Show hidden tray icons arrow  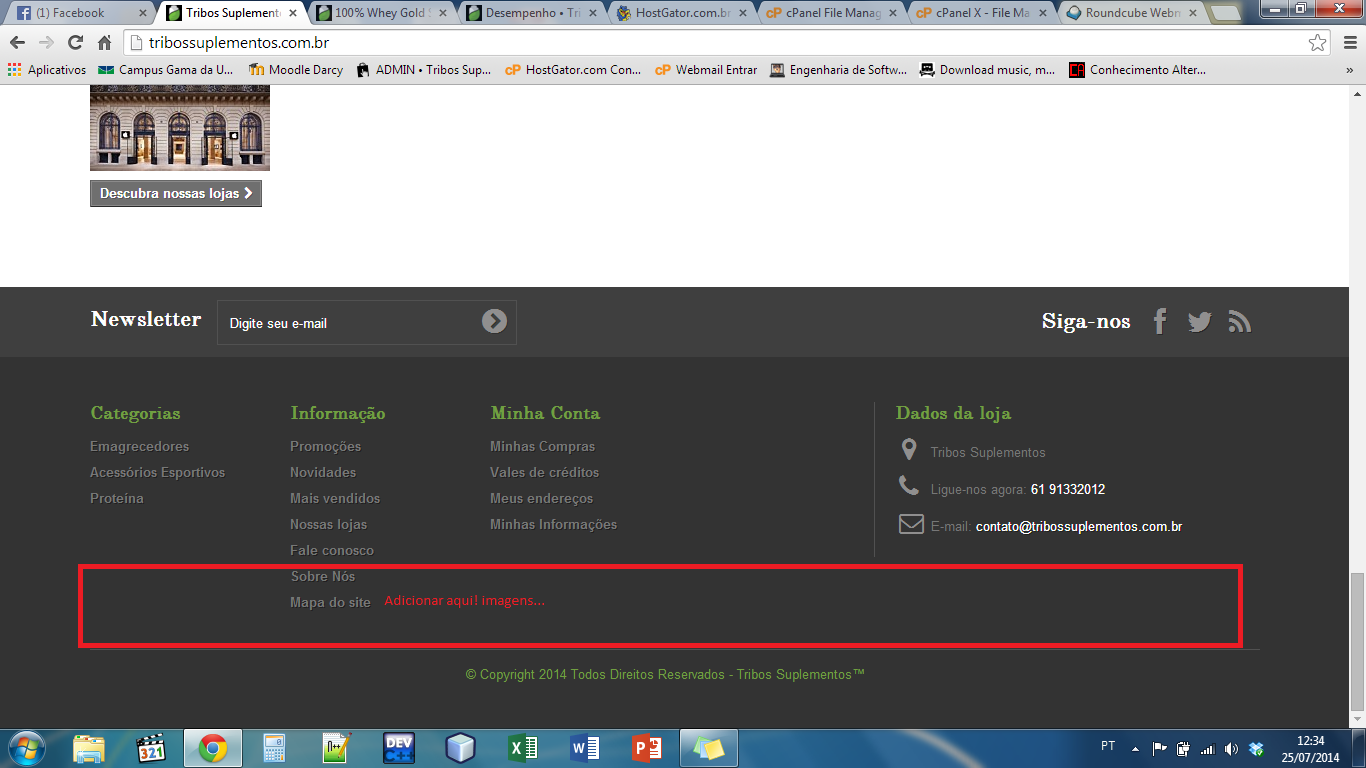click(1135, 748)
